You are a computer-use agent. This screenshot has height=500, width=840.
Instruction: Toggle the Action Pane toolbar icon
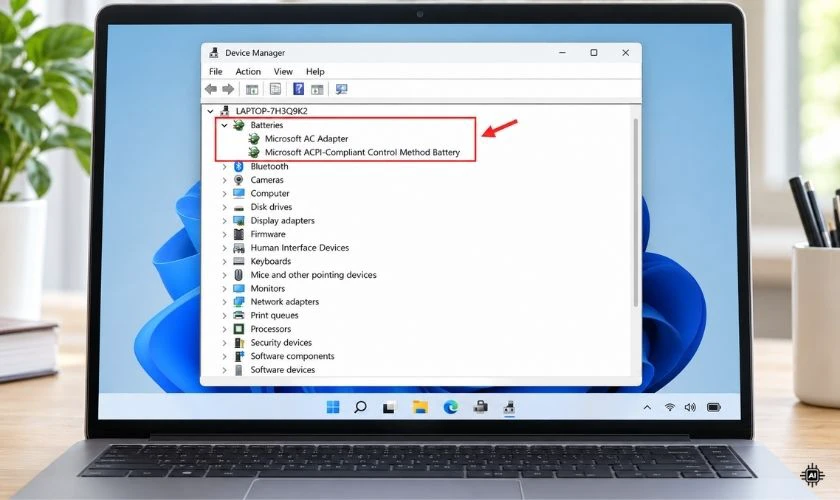point(317,89)
